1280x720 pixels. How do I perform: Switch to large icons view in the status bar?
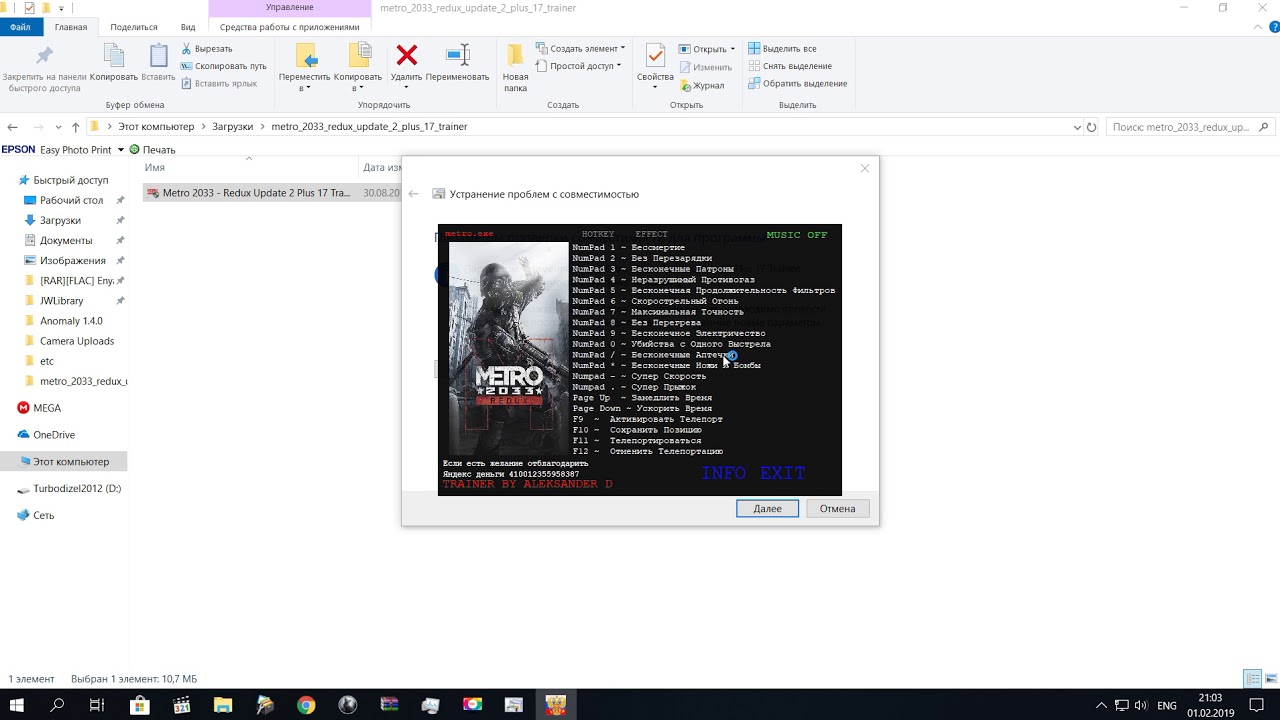(1269, 679)
